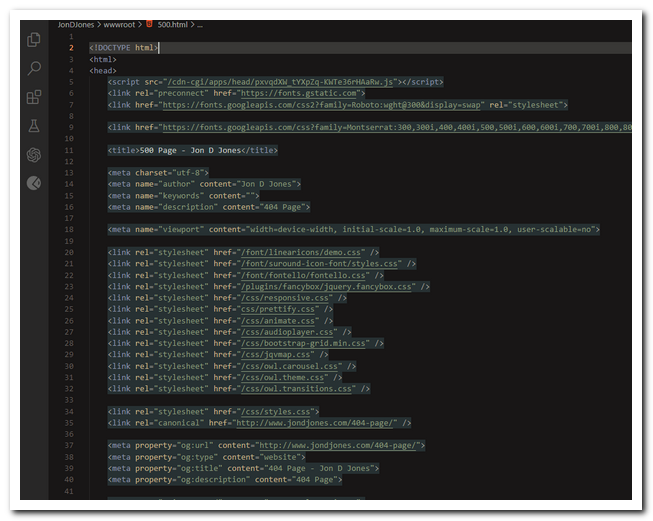Viewport: 653px width, 521px height.
Task: Click line number 11 in gutter
Action: (69, 150)
